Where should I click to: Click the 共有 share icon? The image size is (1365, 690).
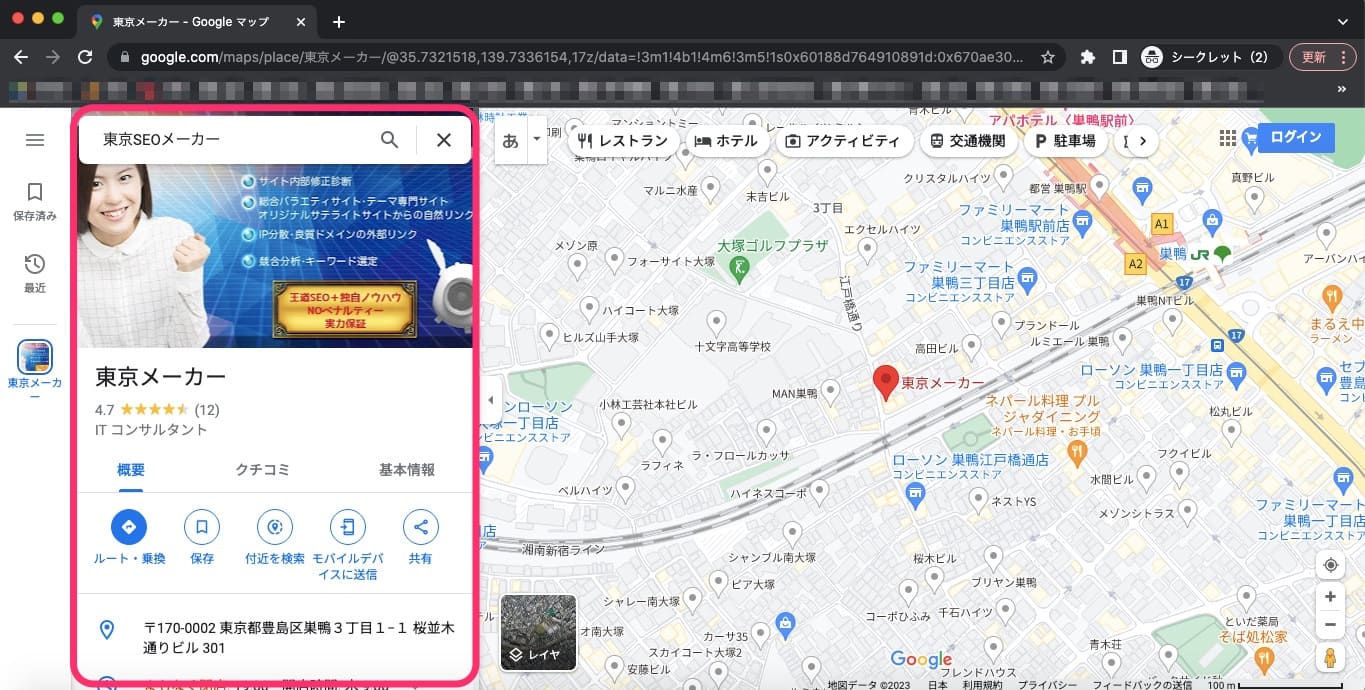click(x=420, y=526)
